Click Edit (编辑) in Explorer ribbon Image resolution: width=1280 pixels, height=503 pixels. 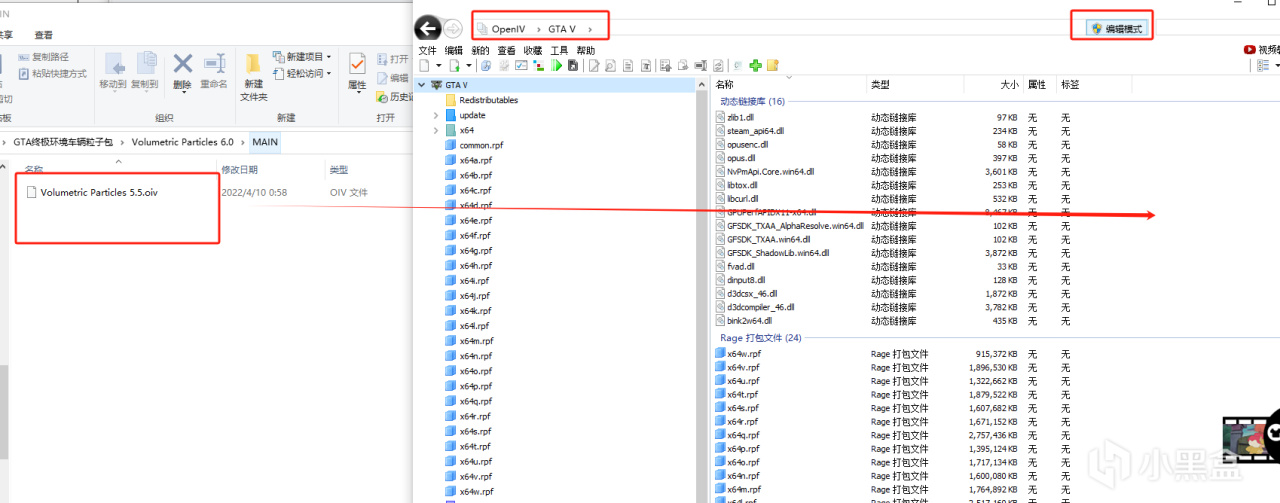click(x=392, y=78)
